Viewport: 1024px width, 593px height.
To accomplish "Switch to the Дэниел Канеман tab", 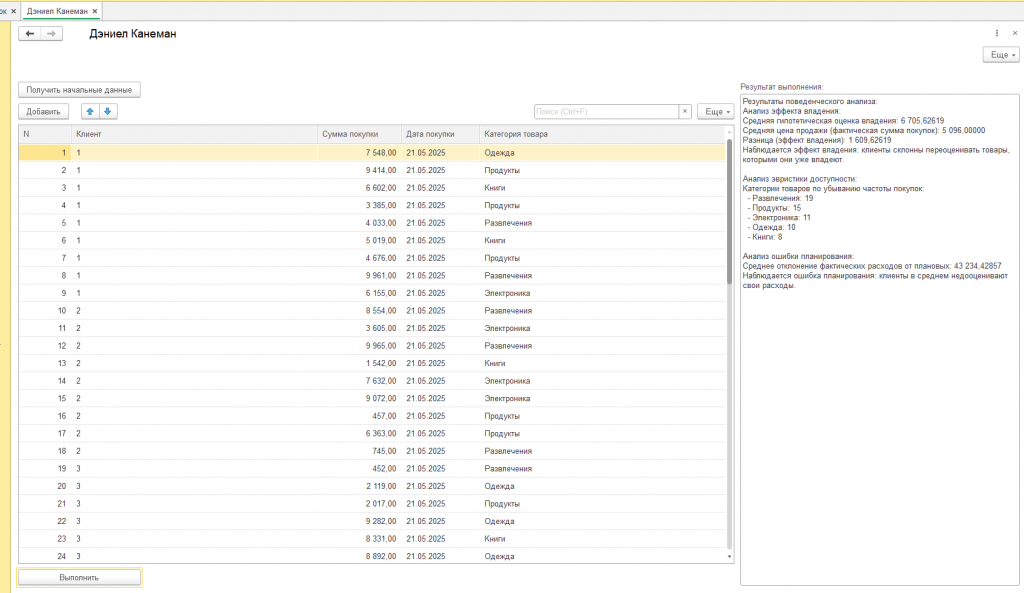I will coord(57,11).
